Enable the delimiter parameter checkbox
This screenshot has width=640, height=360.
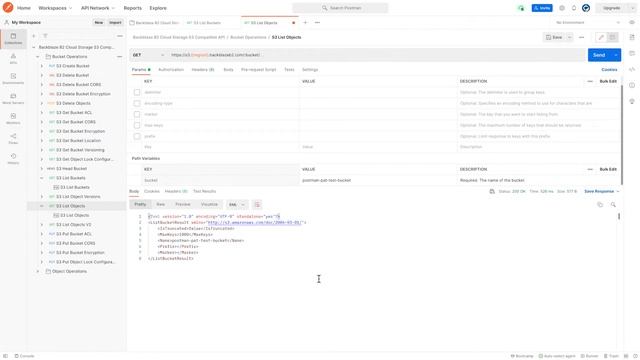click(x=137, y=92)
